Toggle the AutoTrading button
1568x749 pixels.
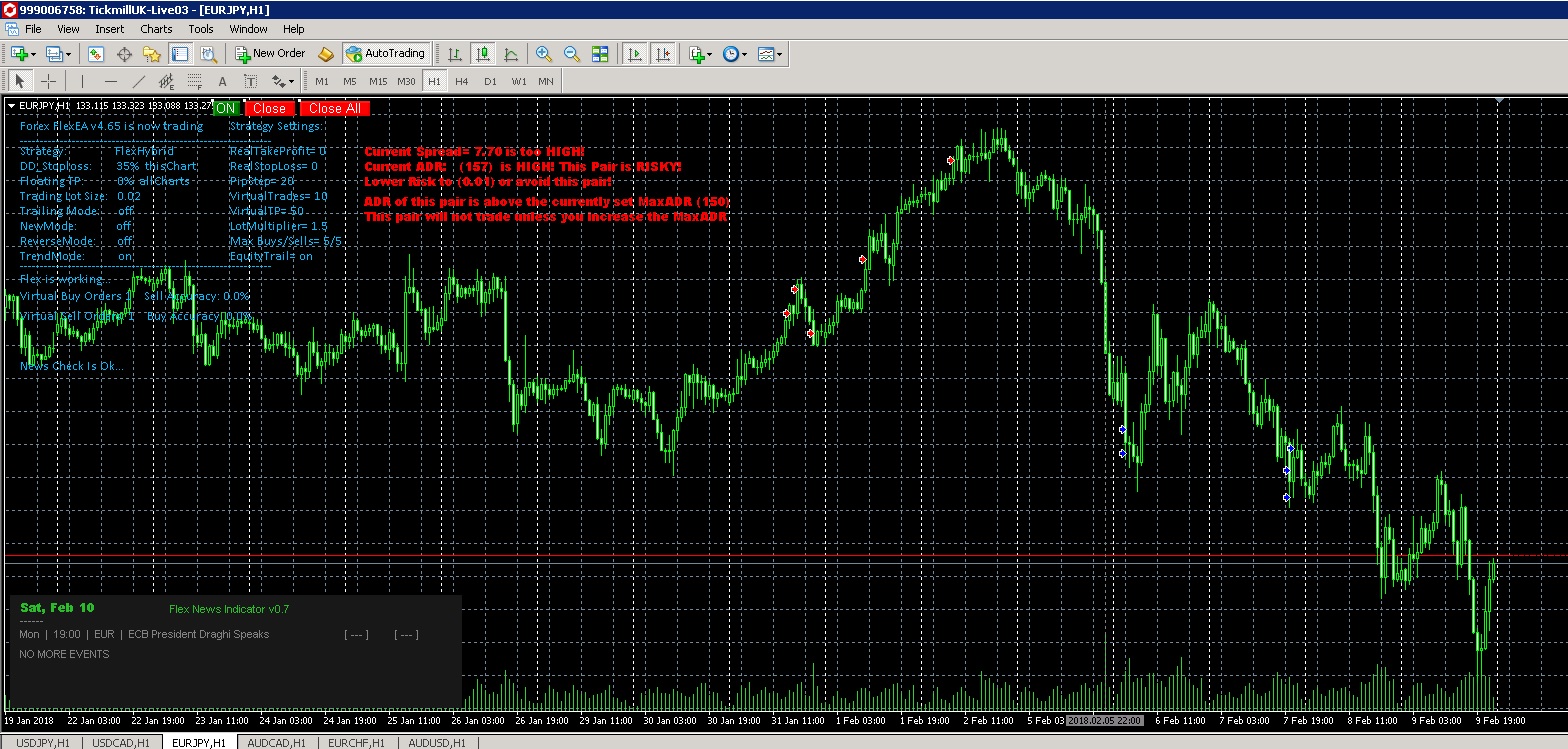(x=385, y=54)
